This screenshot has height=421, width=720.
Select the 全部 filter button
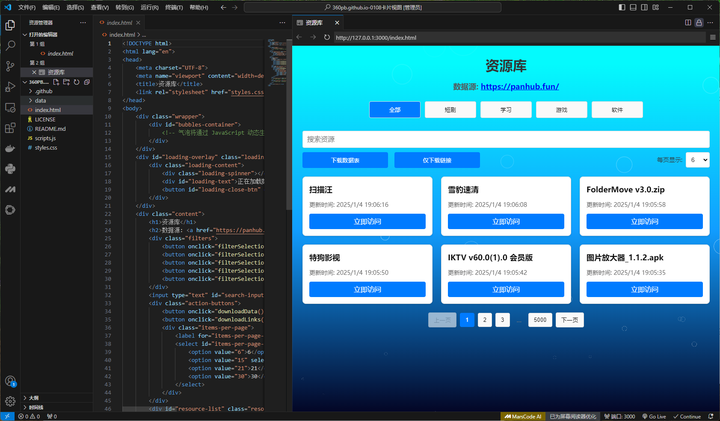pos(394,110)
